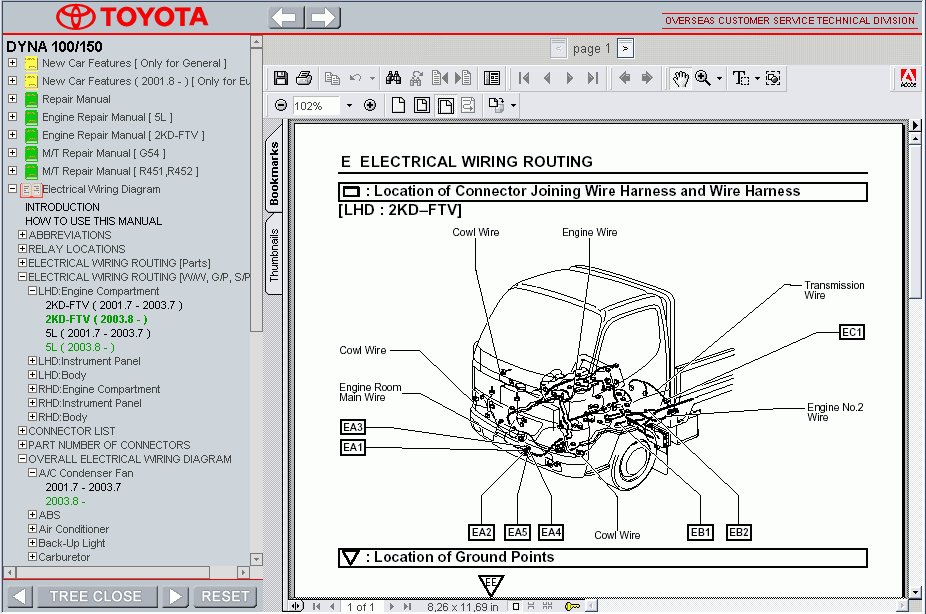The width and height of the screenshot is (926, 614).
Task: Open HOW TO USE THIS MANUAL entry
Action: tap(93, 221)
